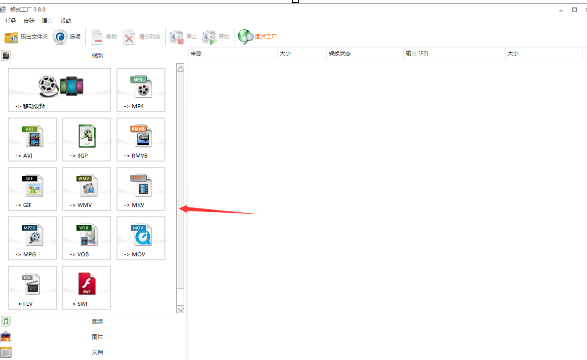Click the Output [F2] column header
This screenshot has width=587, height=360.
point(454,54)
